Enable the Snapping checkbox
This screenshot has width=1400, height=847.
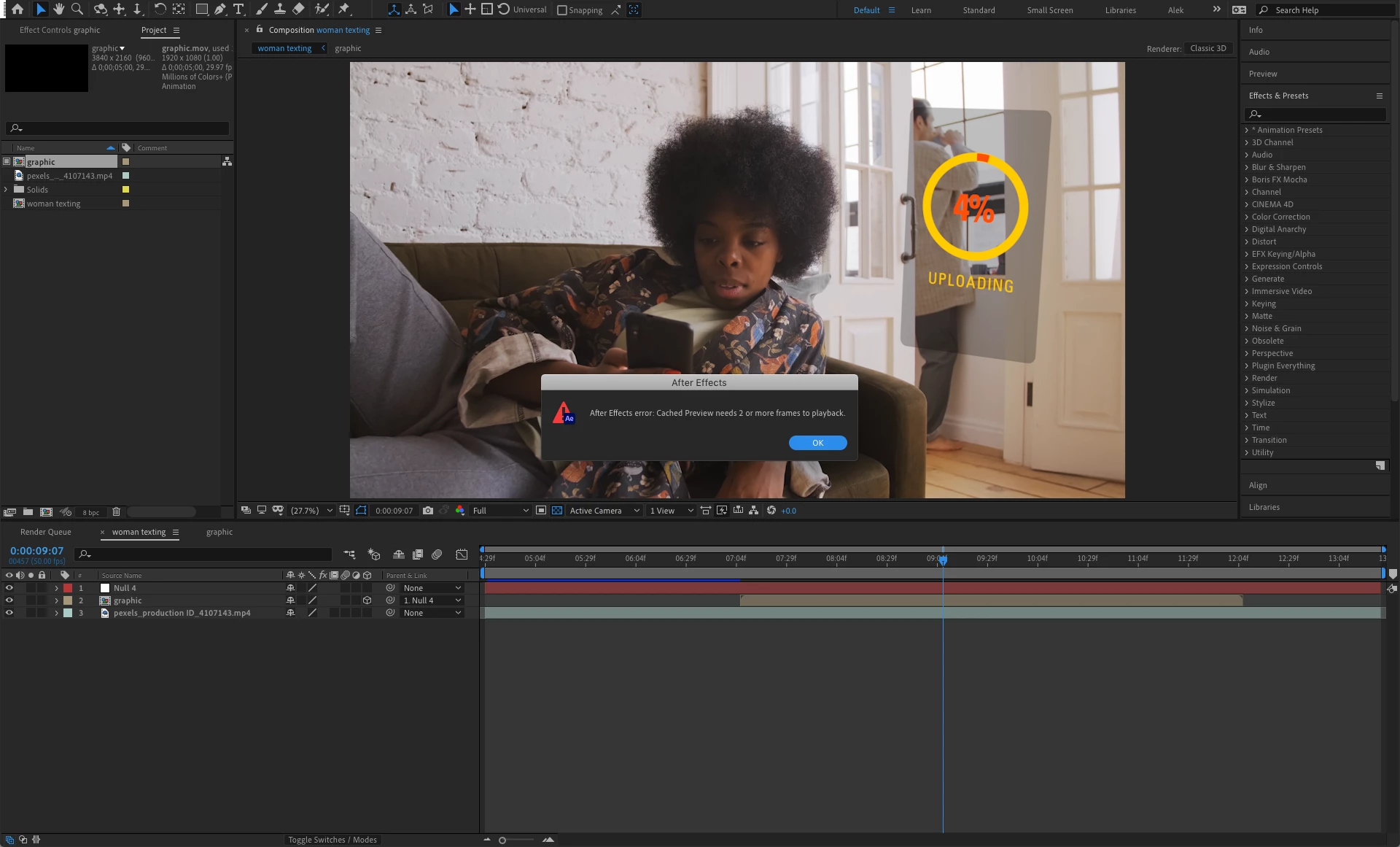pyautogui.click(x=562, y=10)
